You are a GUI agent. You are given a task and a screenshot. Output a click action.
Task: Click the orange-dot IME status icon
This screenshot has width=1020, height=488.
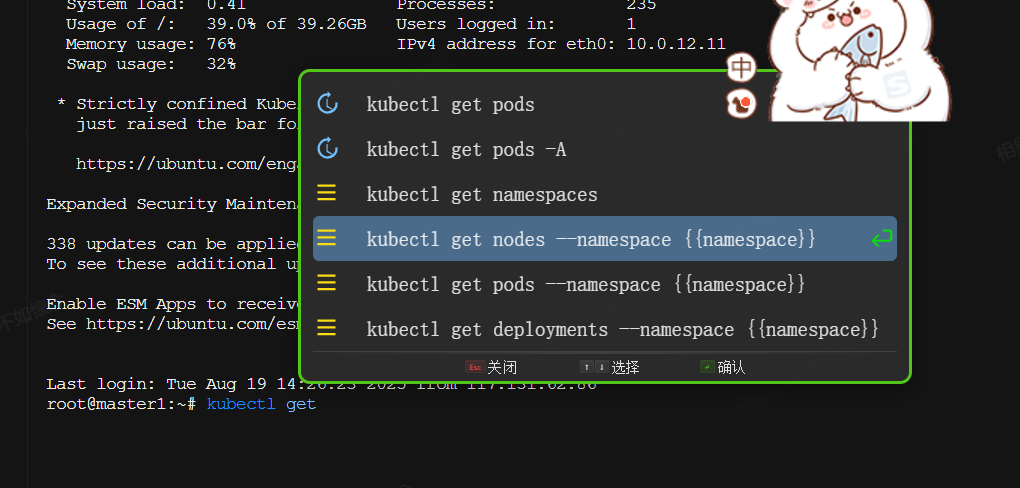click(x=741, y=102)
